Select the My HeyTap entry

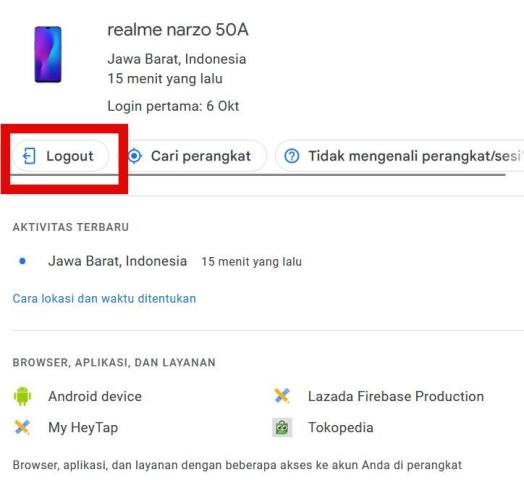(x=83, y=428)
